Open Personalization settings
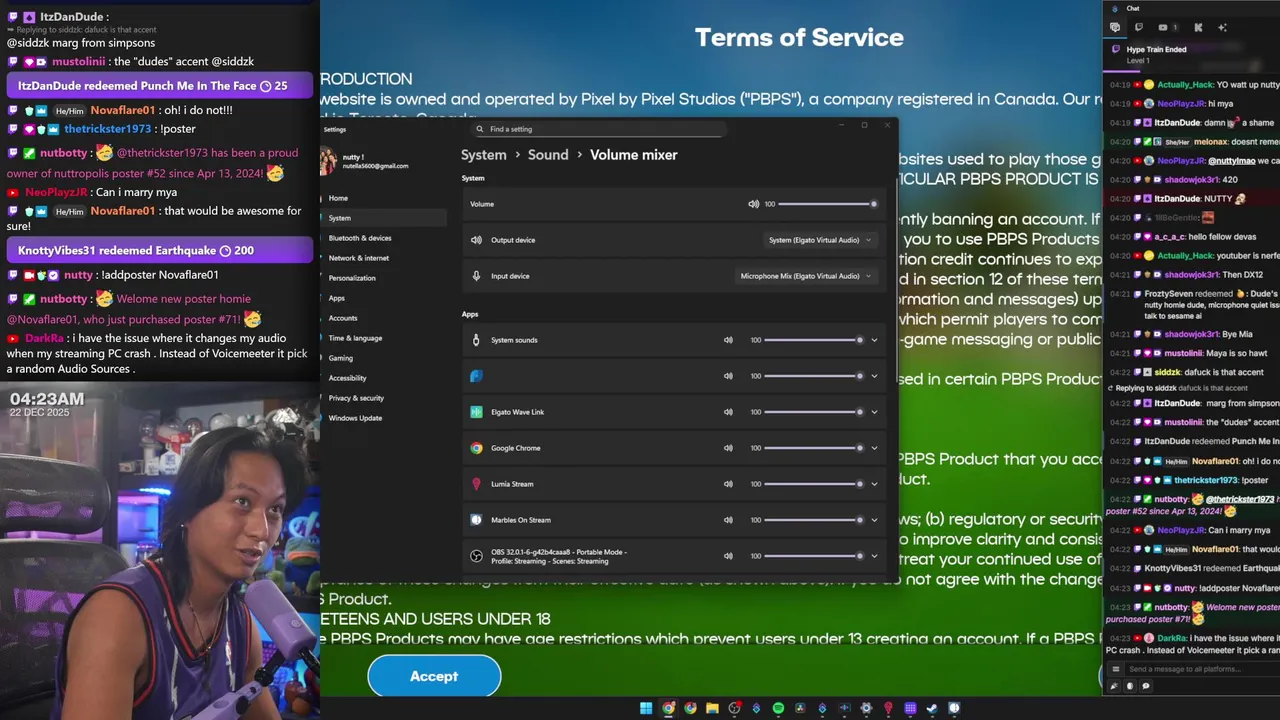Viewport: 1280px width, 720px height. click(x=383, y=278)
